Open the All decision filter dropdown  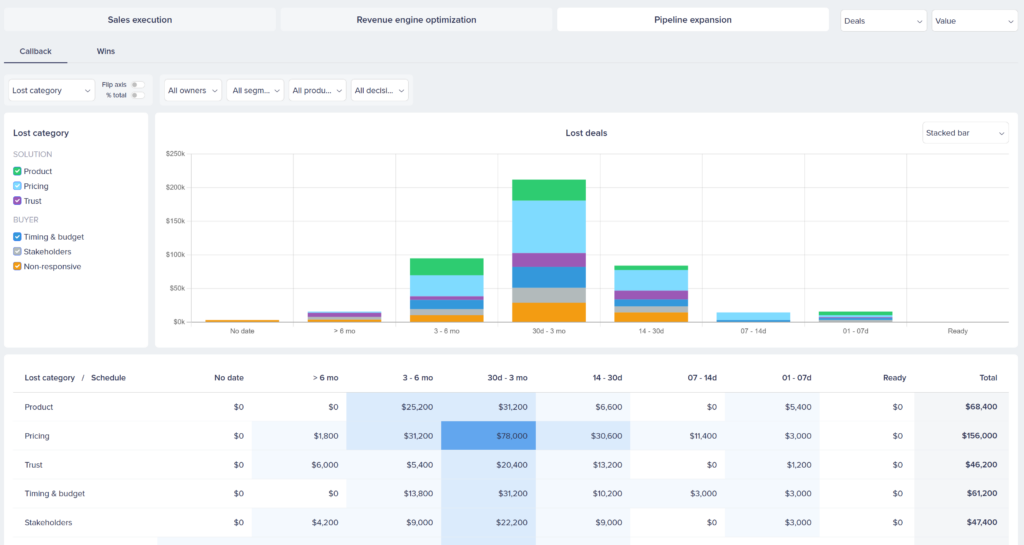click(x=380, y=90)
